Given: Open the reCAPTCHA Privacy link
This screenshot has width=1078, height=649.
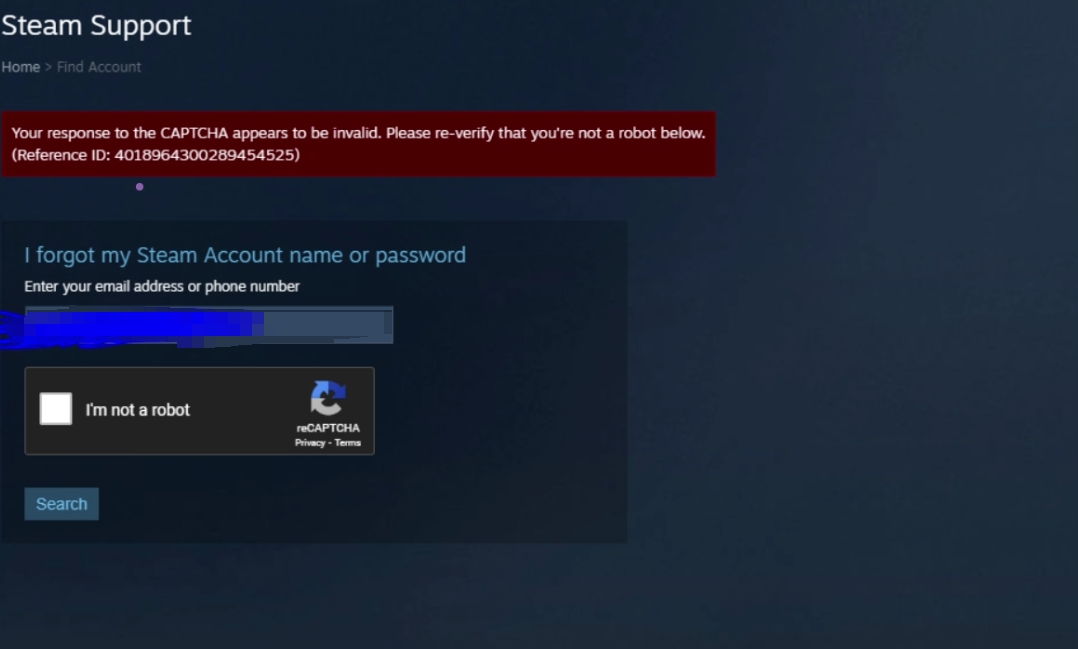Looking at the screenshot, I should pyautogui.click(x=309, y=443).
